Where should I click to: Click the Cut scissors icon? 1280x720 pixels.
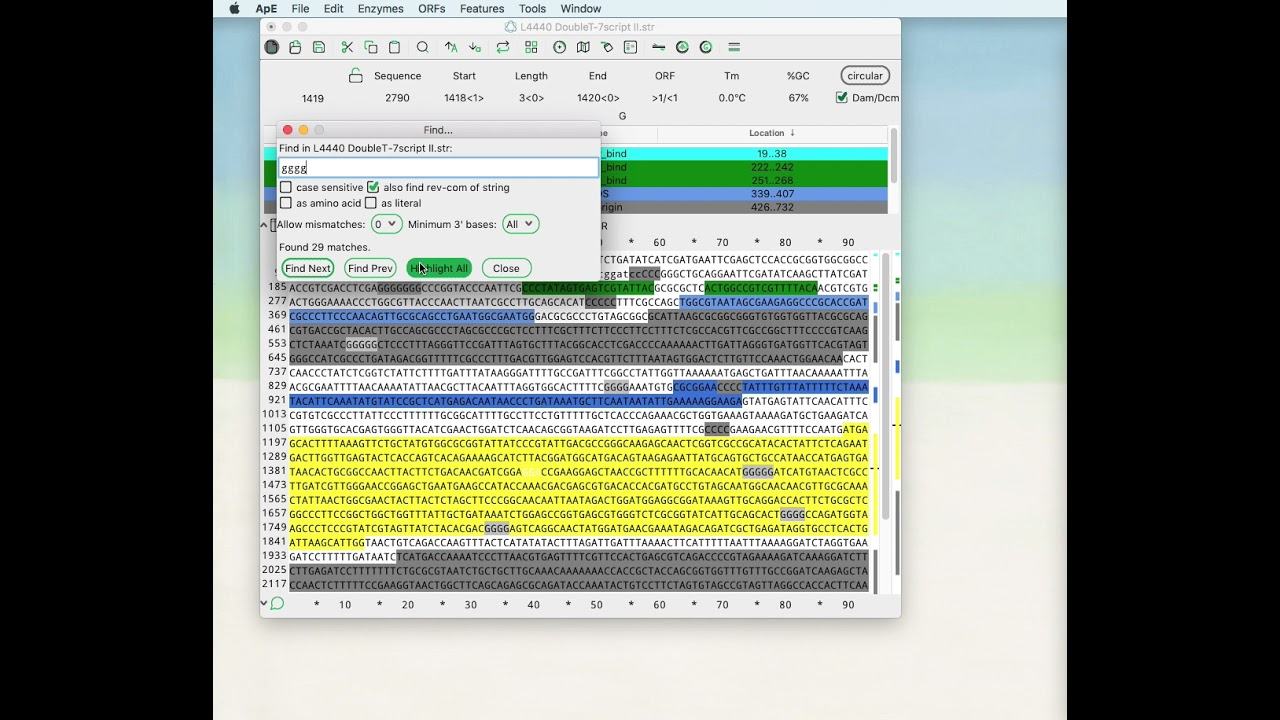pyautogui.click(x=347, y=47)
